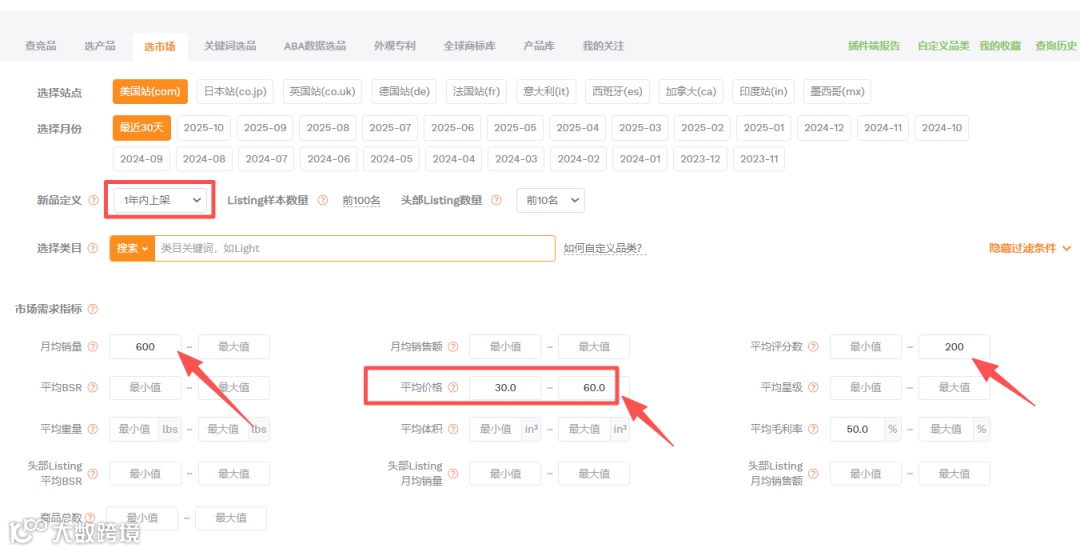The image size is (1080, 552).
Task: Click help icon beside 市场需求指标
Action: [93, 309]
